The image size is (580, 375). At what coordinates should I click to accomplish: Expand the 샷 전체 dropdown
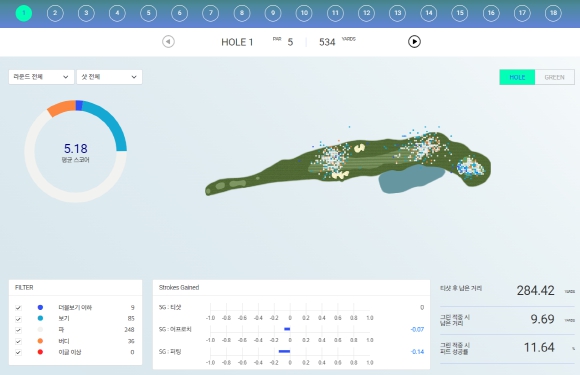point(109,77)
